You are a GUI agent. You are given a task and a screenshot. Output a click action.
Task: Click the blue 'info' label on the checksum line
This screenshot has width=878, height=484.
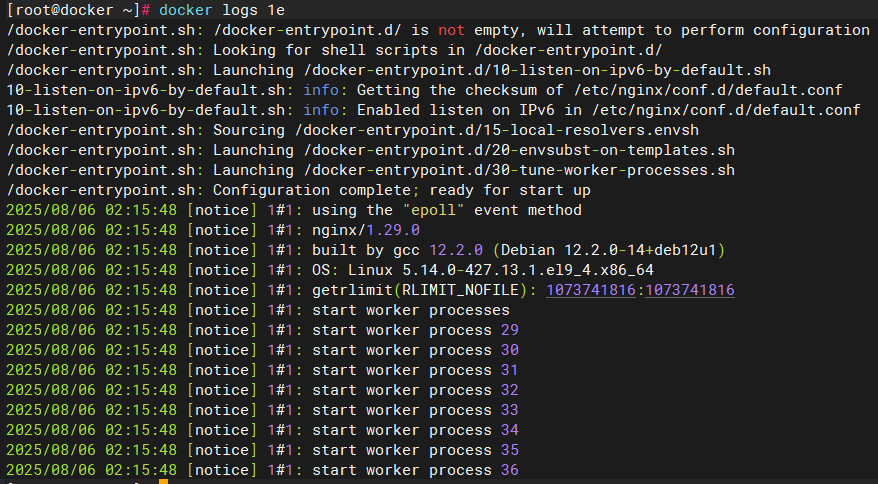[x=321, y=90]
